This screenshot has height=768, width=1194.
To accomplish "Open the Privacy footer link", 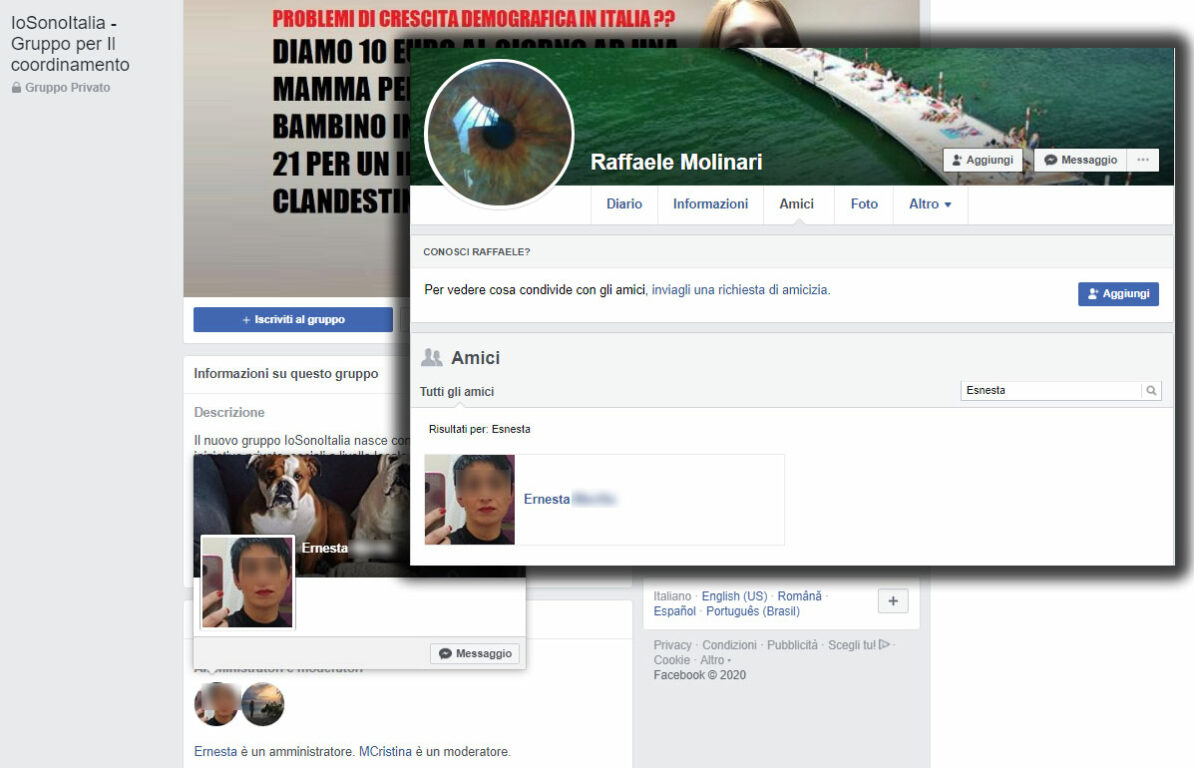I will 672,645.
